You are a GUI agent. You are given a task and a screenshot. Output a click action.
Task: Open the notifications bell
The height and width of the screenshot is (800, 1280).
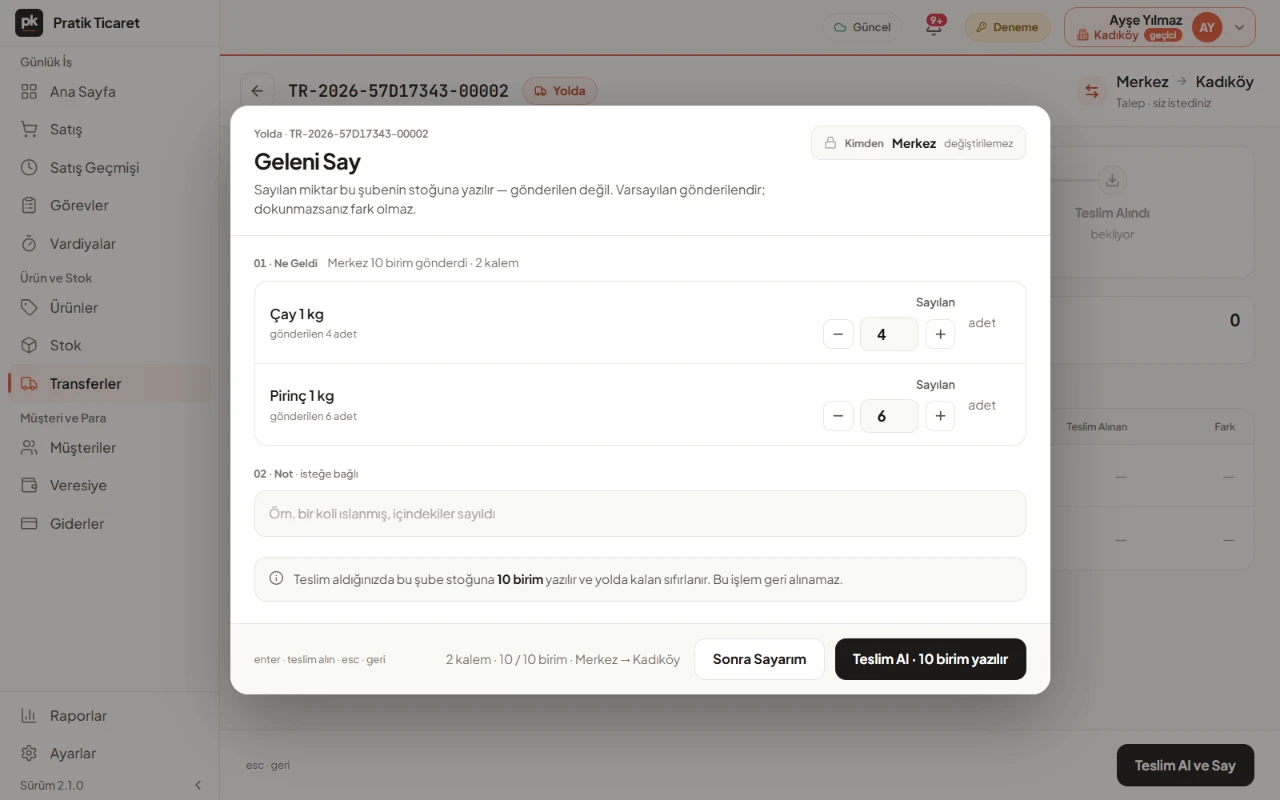pos(934,27)
